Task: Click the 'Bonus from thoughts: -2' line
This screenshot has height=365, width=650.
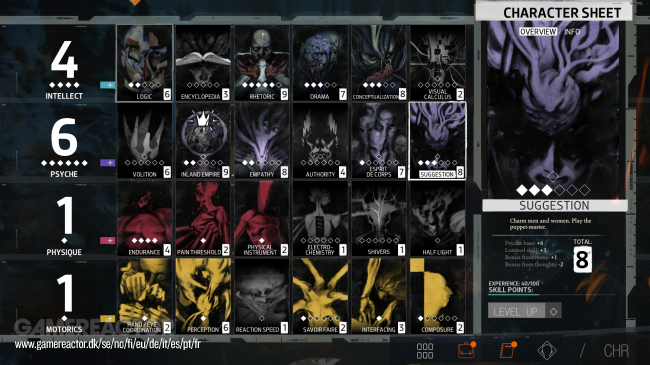Action: [x=534, y=264]
